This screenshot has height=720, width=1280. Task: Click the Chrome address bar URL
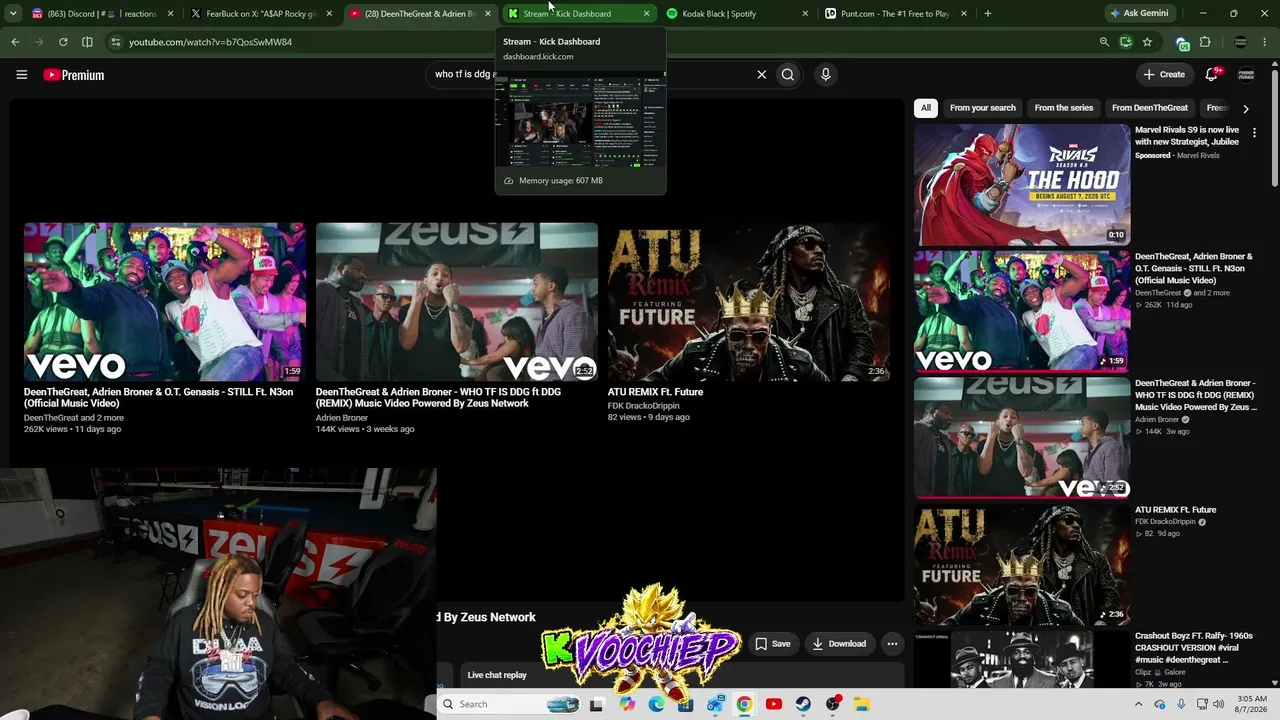tap(210, 42)
